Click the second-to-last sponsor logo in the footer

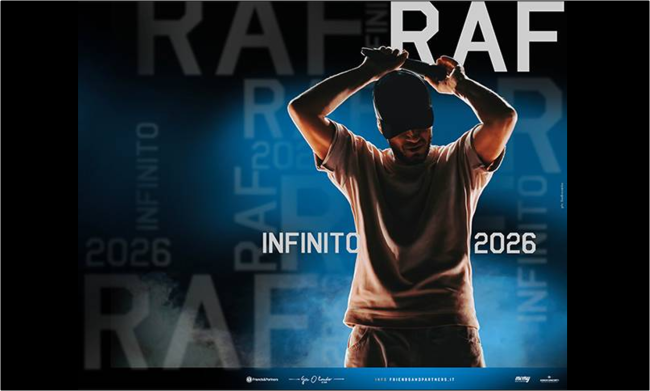pos(522,379)
